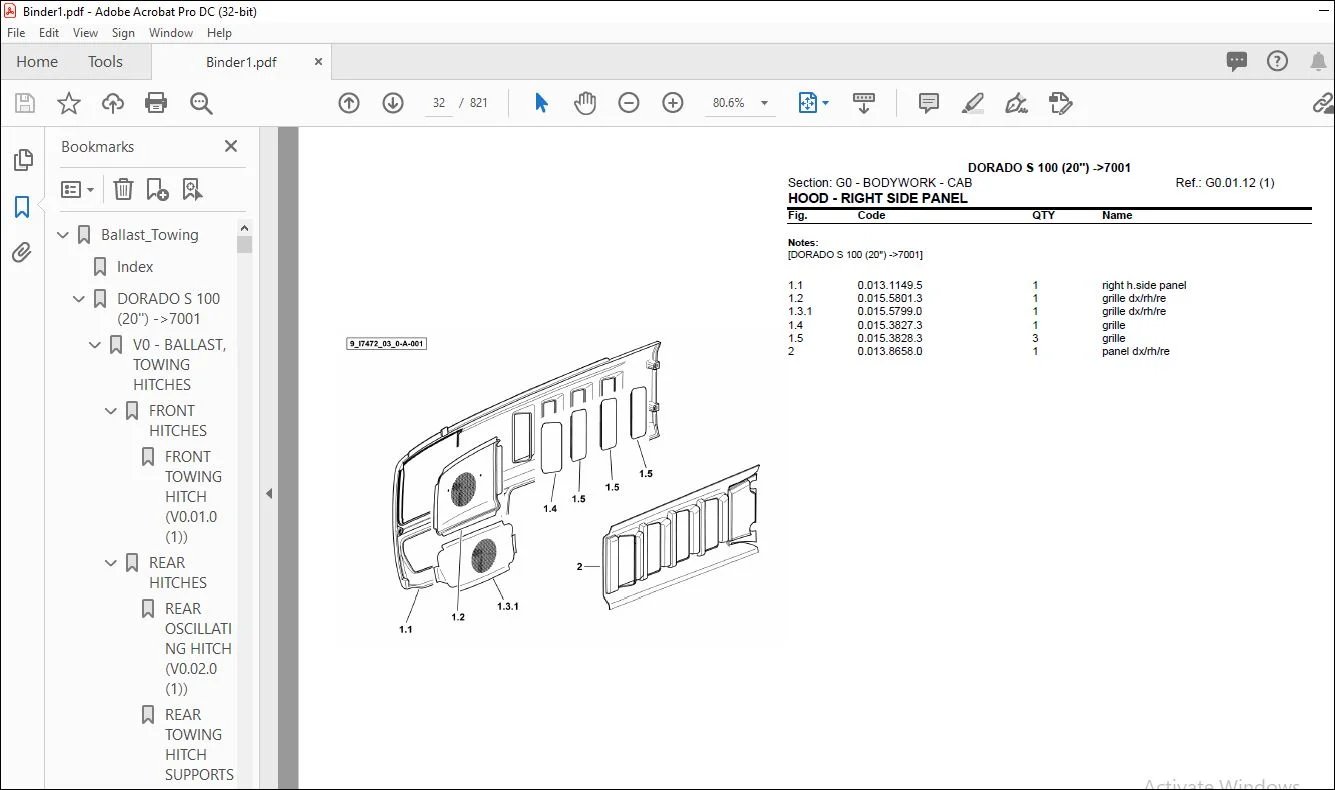
Task: Open the Help menu
Action: tap(218, 33)
